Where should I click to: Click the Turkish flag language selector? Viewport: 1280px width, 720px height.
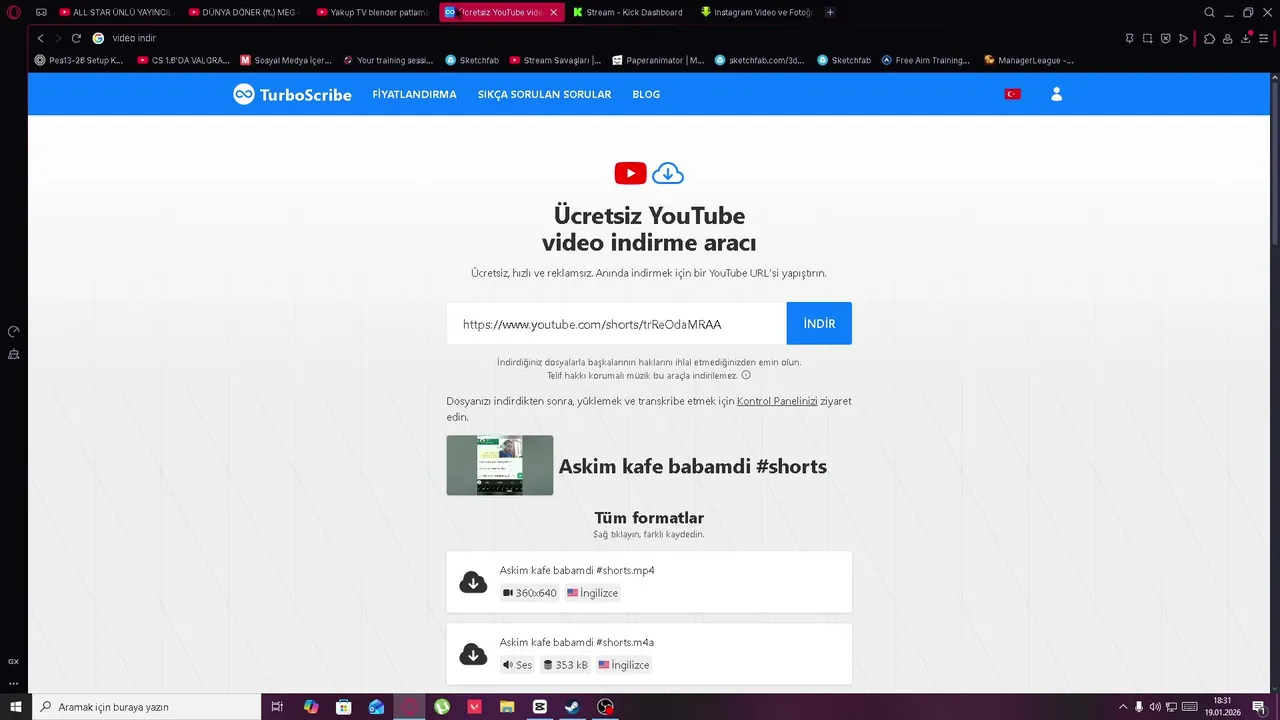[1012, 94]
